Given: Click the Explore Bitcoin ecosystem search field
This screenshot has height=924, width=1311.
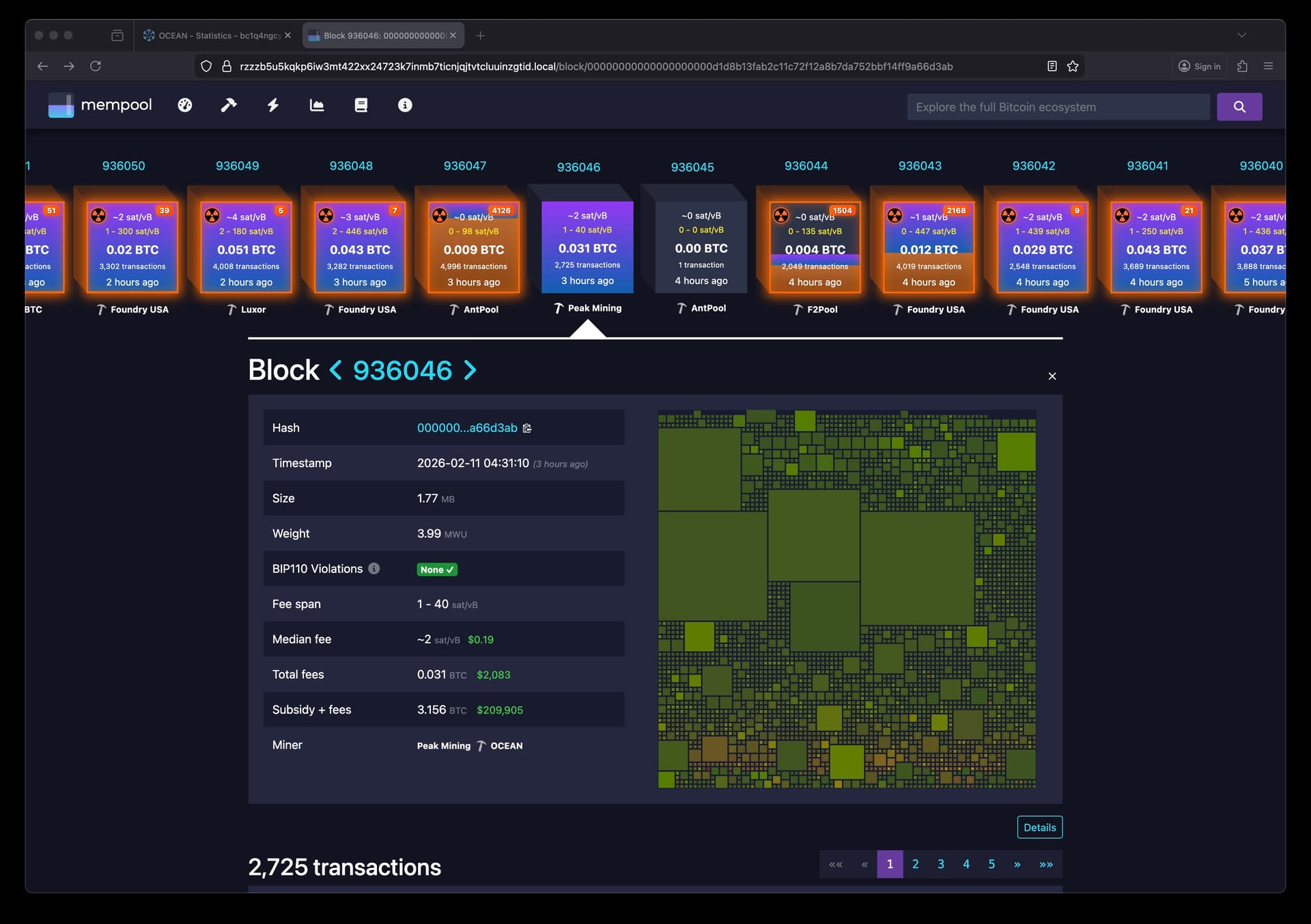Looking at the screenshot, I should pyautogui.click(x=1058, y=107).
